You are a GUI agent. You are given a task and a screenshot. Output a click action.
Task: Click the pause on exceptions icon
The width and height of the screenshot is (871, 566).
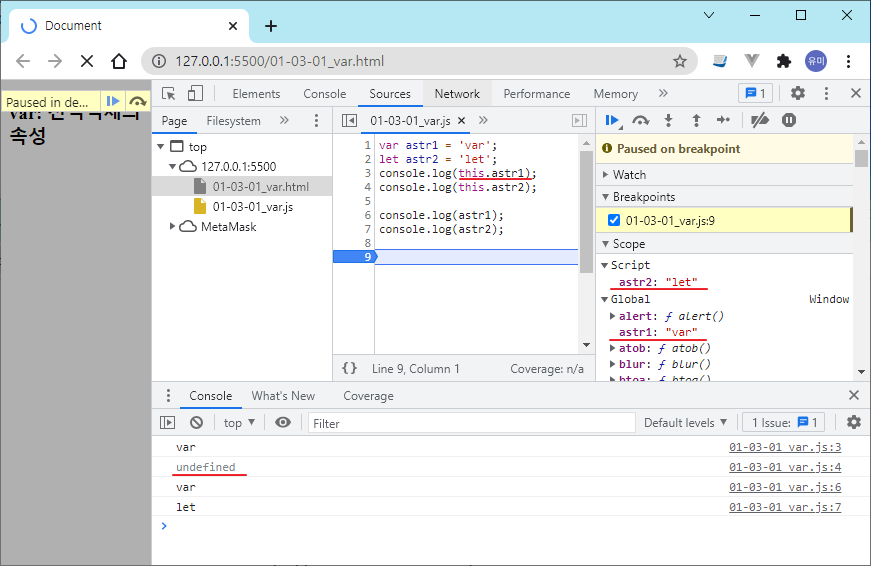point(789,120)
